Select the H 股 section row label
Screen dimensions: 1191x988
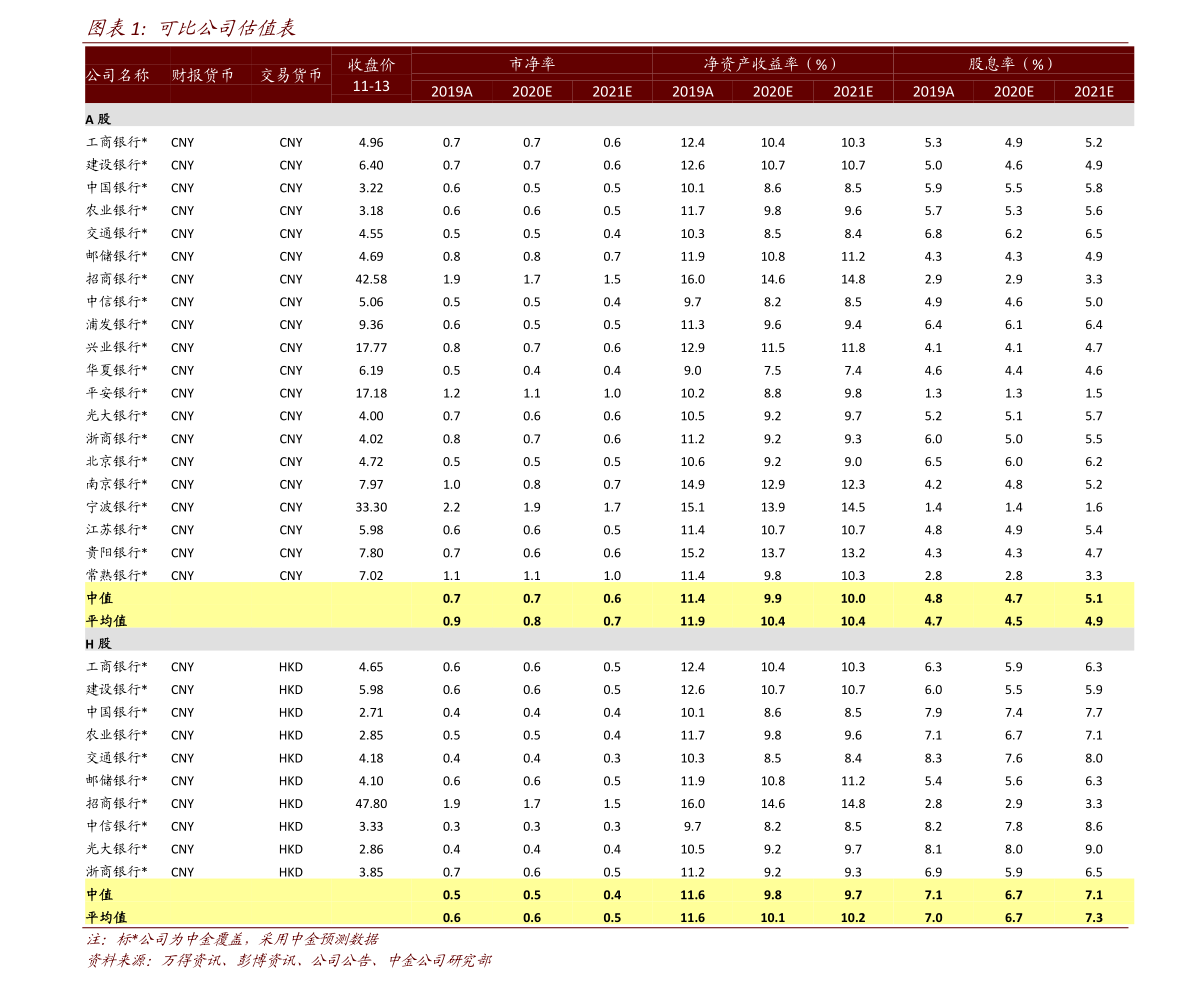[x=98, y=643]
